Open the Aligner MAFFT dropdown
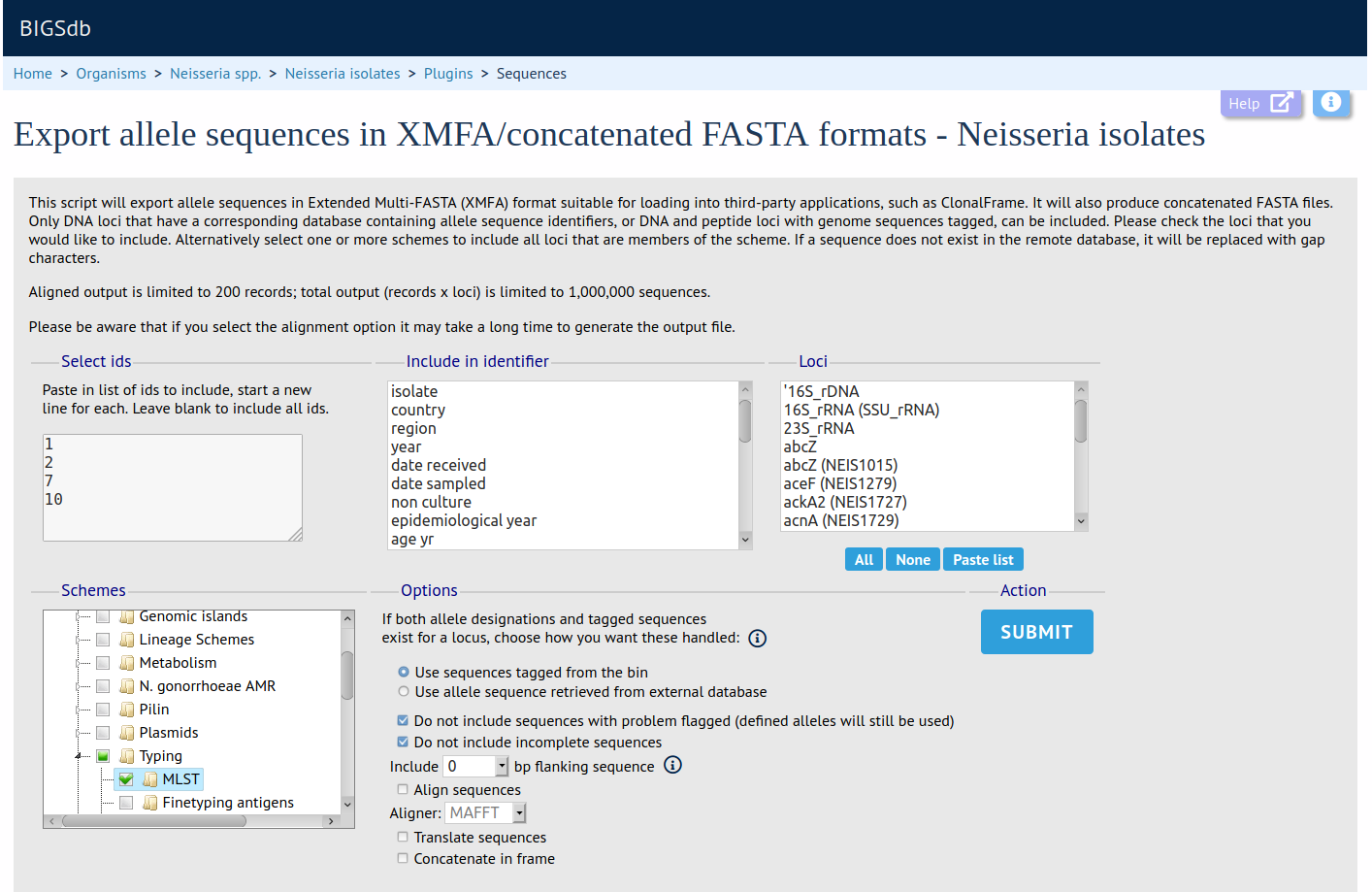This screenshot has height=892, width=1372. [519, 813]
